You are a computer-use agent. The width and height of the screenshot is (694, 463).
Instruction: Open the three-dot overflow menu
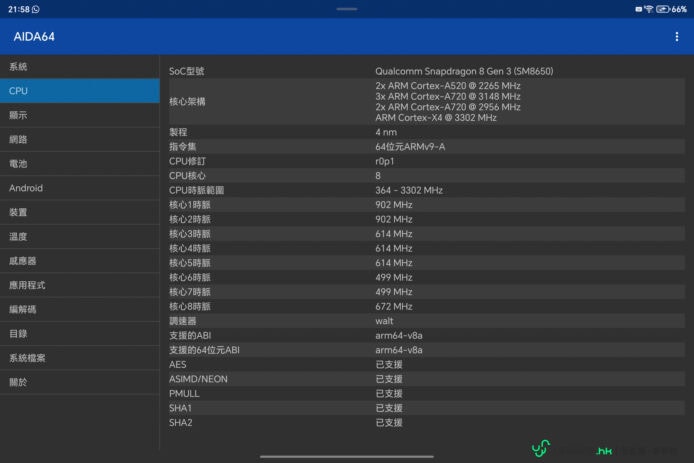point(677,37)
